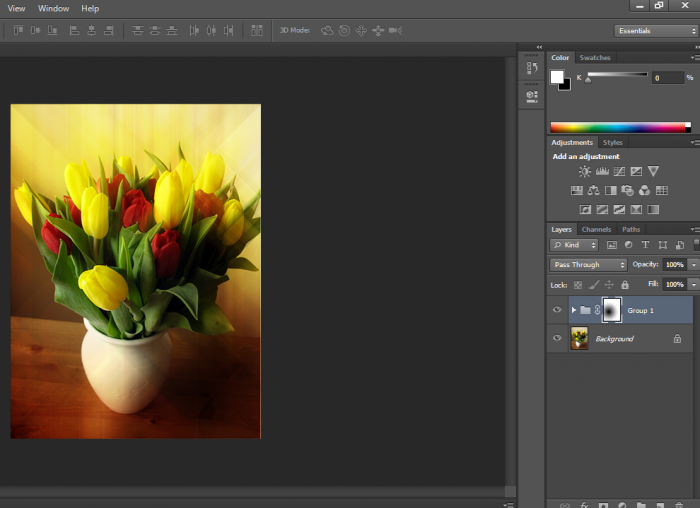This screenshot has height=508, width=700.
Task: Toggle lock transparent pixels
Action: 578,285
